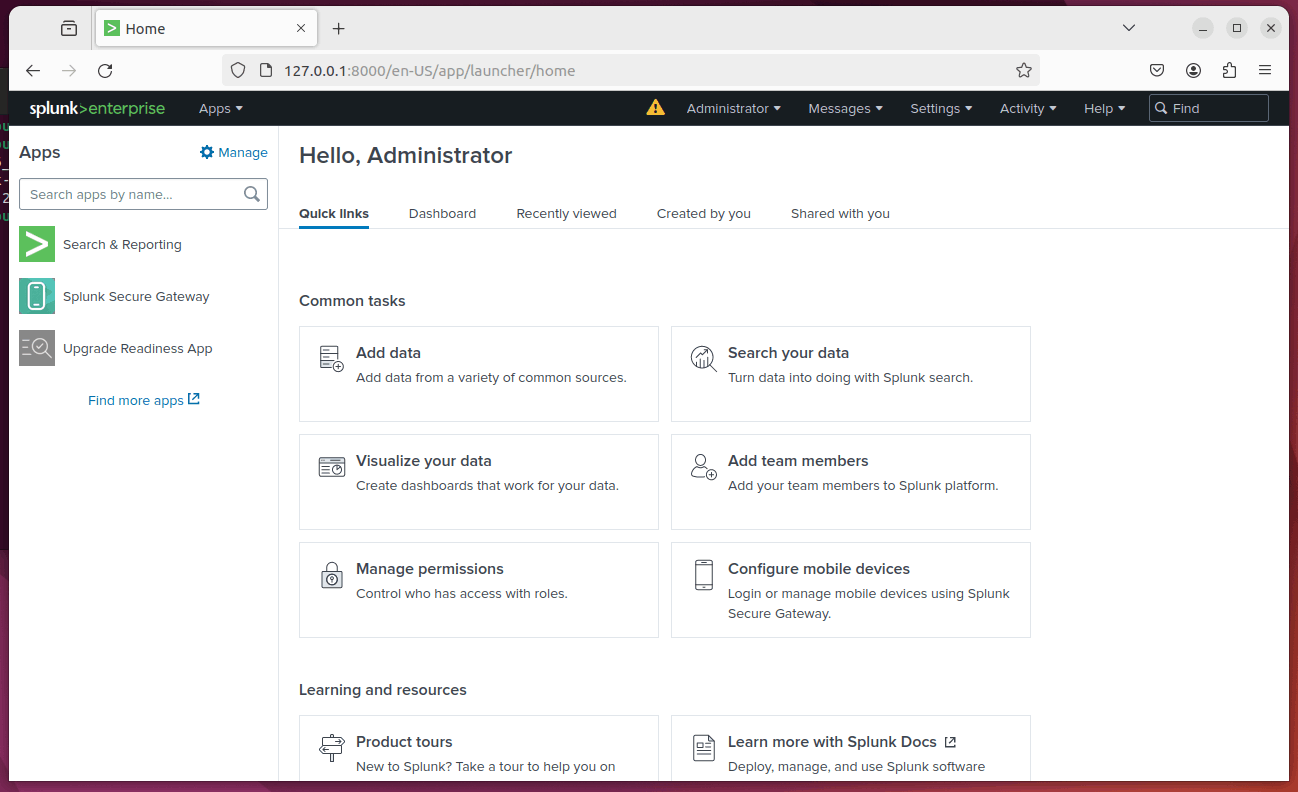This screenshot has width=1298, height=792.
Task: Switch to the Recently viewed tab
Action: 566,213
